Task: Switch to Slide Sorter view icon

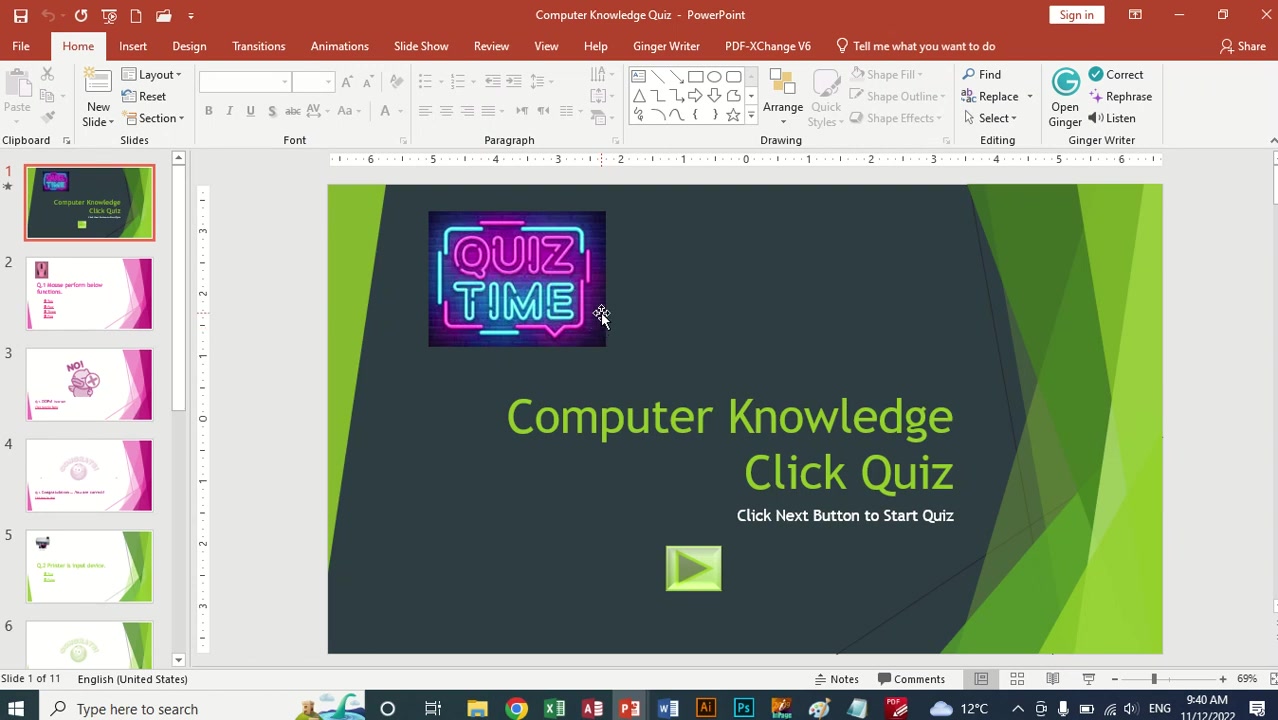Action: 1017,679
